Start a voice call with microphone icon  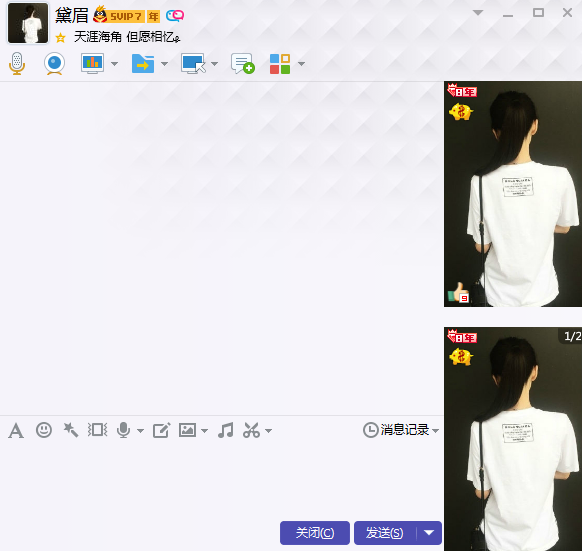pos(17,63)
